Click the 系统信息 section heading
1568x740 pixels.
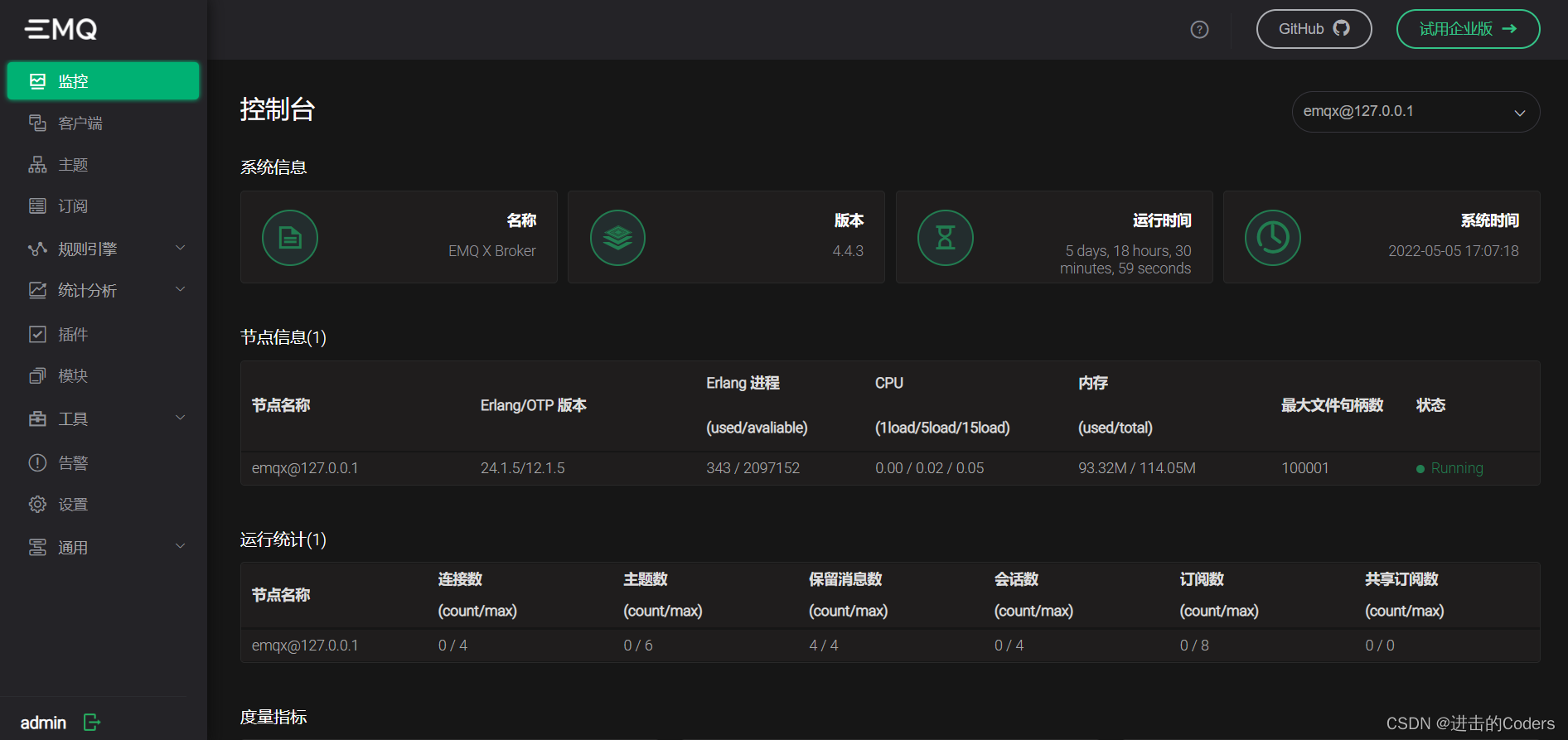[273, 167]
